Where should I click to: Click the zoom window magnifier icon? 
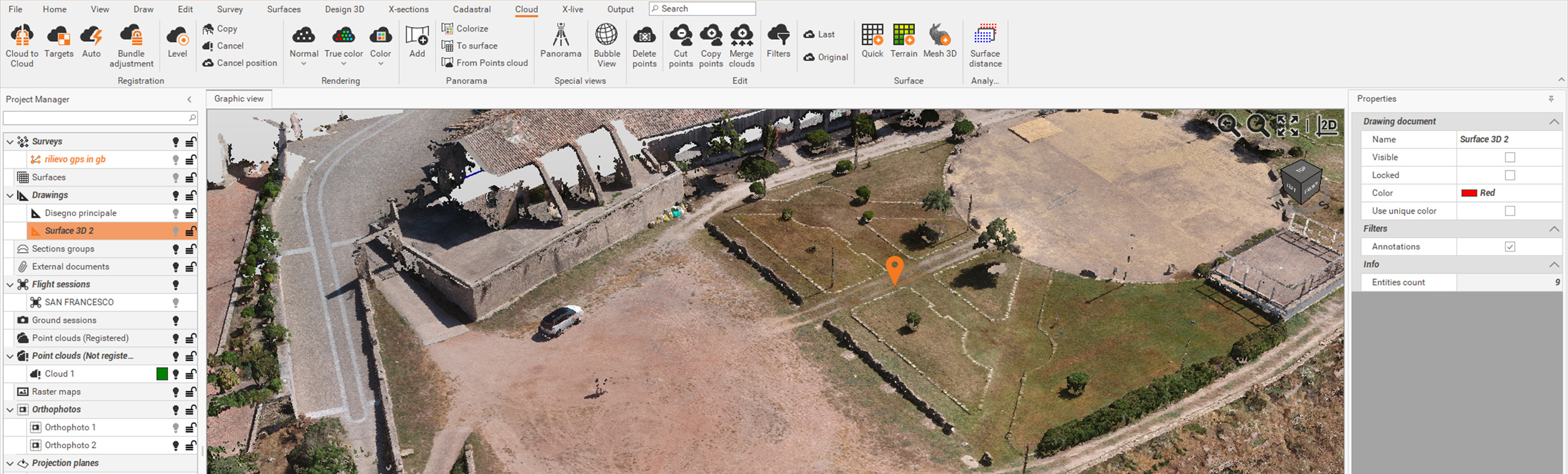coord(1258,126)
